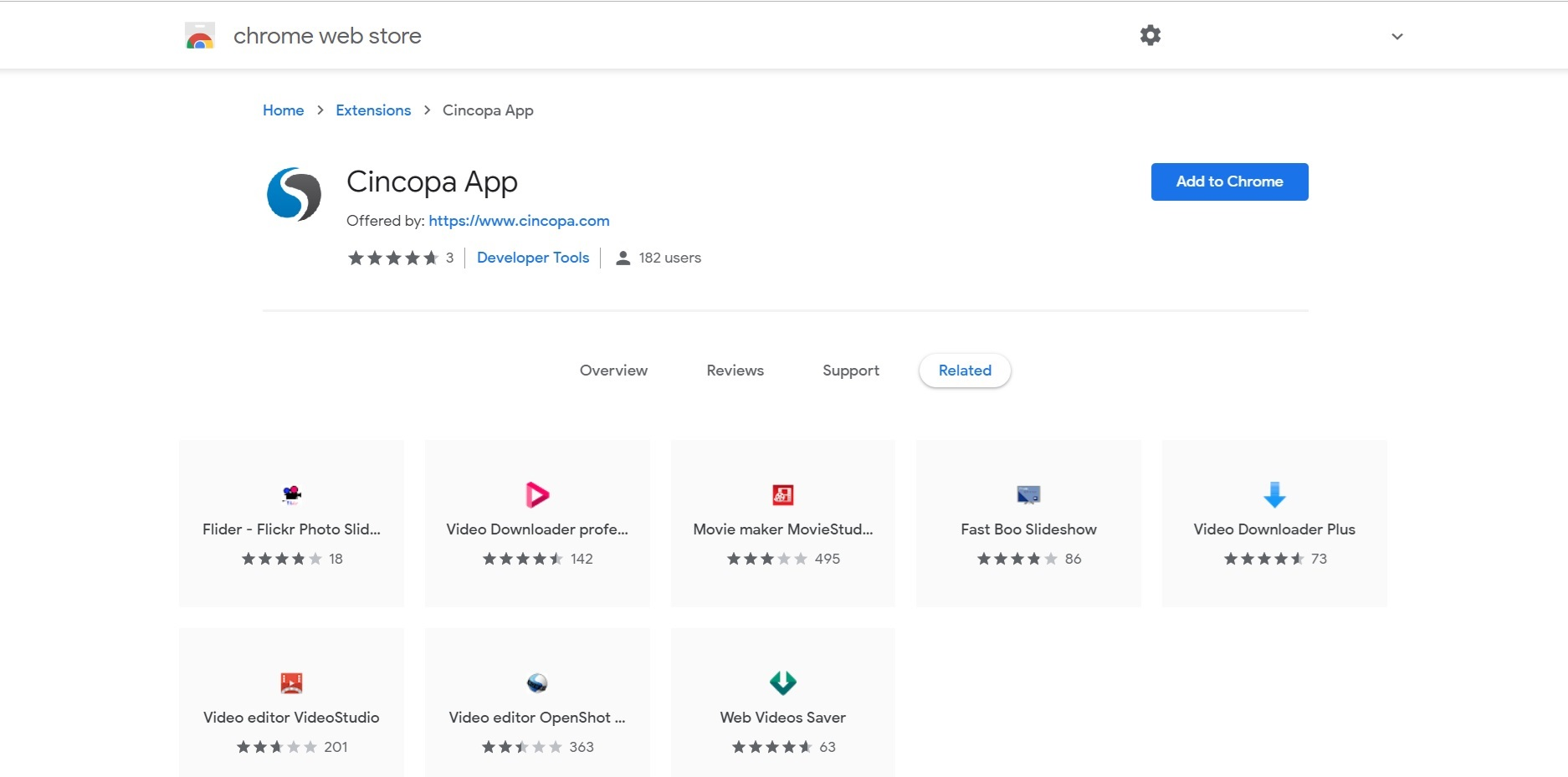The image size is (1568, 777).
Task: Open the Developer Tools category link
Action: [x=532, y=258]
